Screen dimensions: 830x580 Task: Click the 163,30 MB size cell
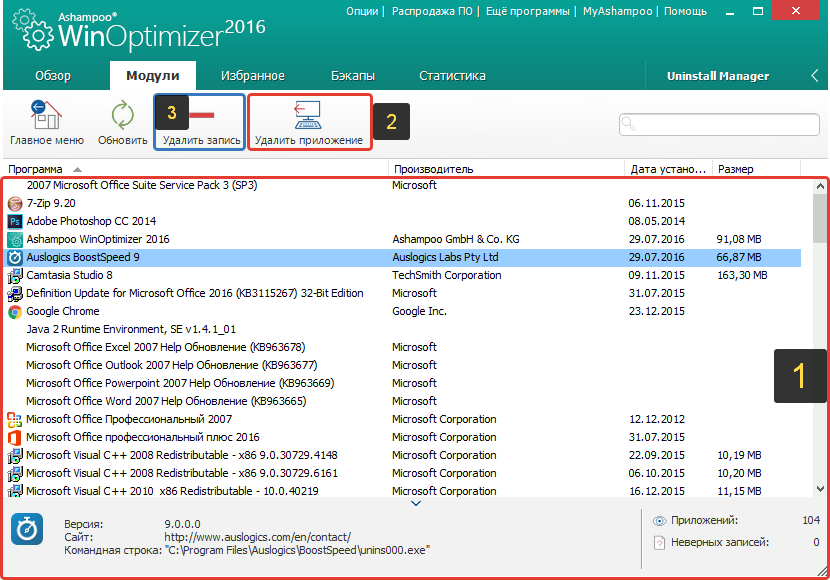coord(742,275)
